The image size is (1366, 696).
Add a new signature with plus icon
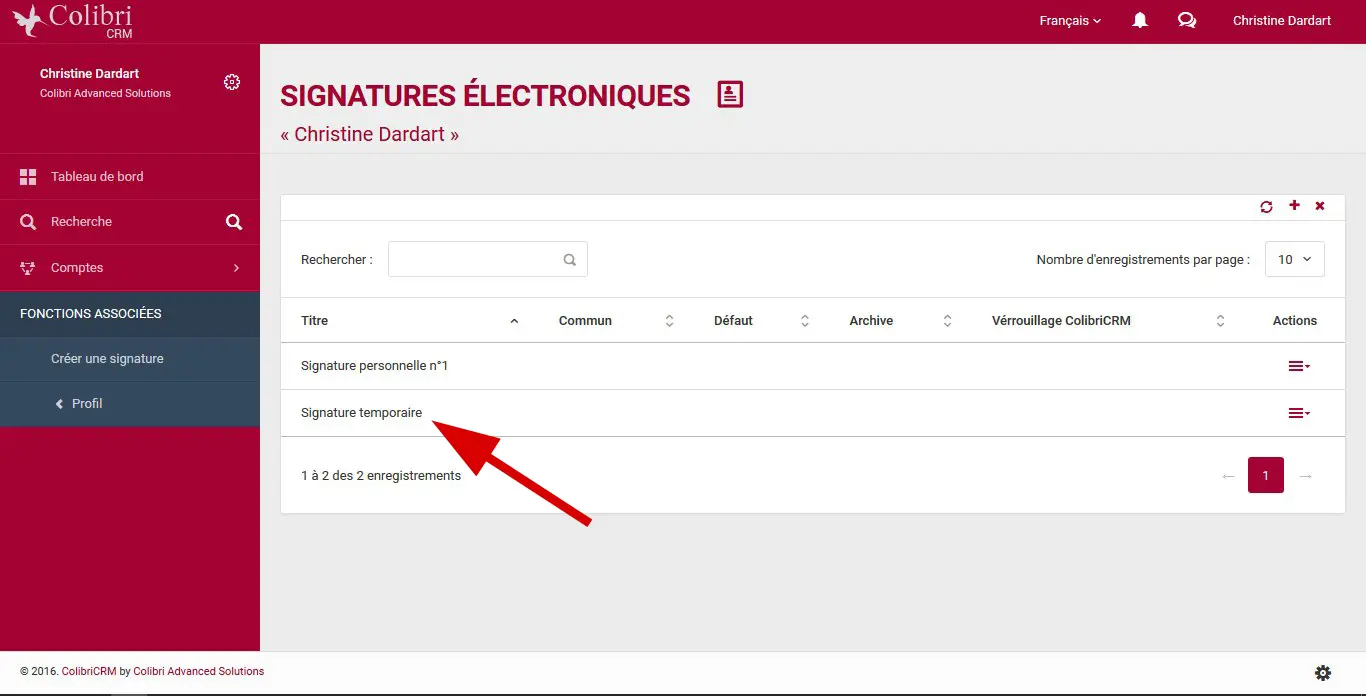tap(1294, 205)
